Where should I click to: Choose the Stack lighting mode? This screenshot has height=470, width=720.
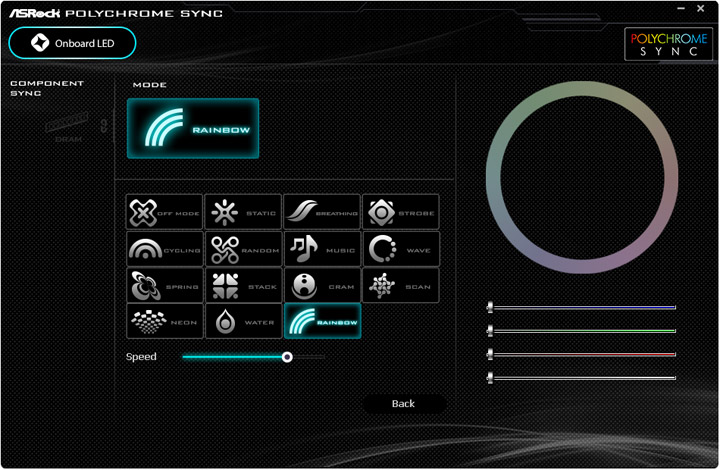coord(243,285)
